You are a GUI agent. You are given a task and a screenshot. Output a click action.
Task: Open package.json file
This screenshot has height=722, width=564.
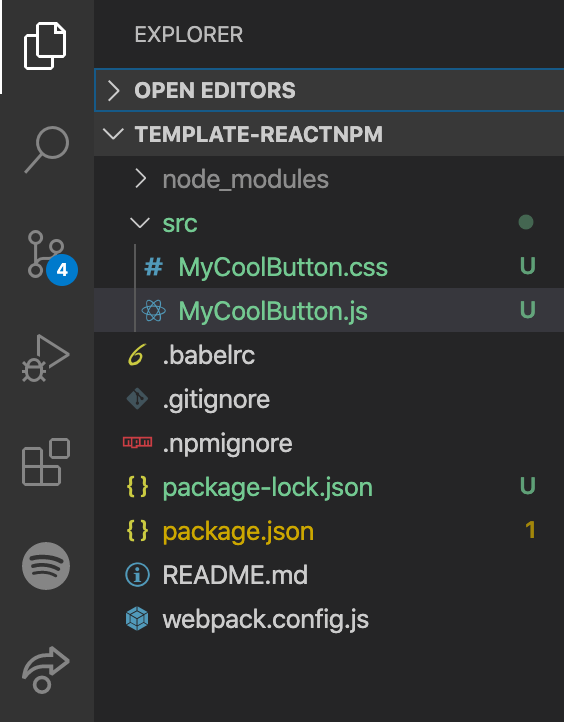click(238, 532)
